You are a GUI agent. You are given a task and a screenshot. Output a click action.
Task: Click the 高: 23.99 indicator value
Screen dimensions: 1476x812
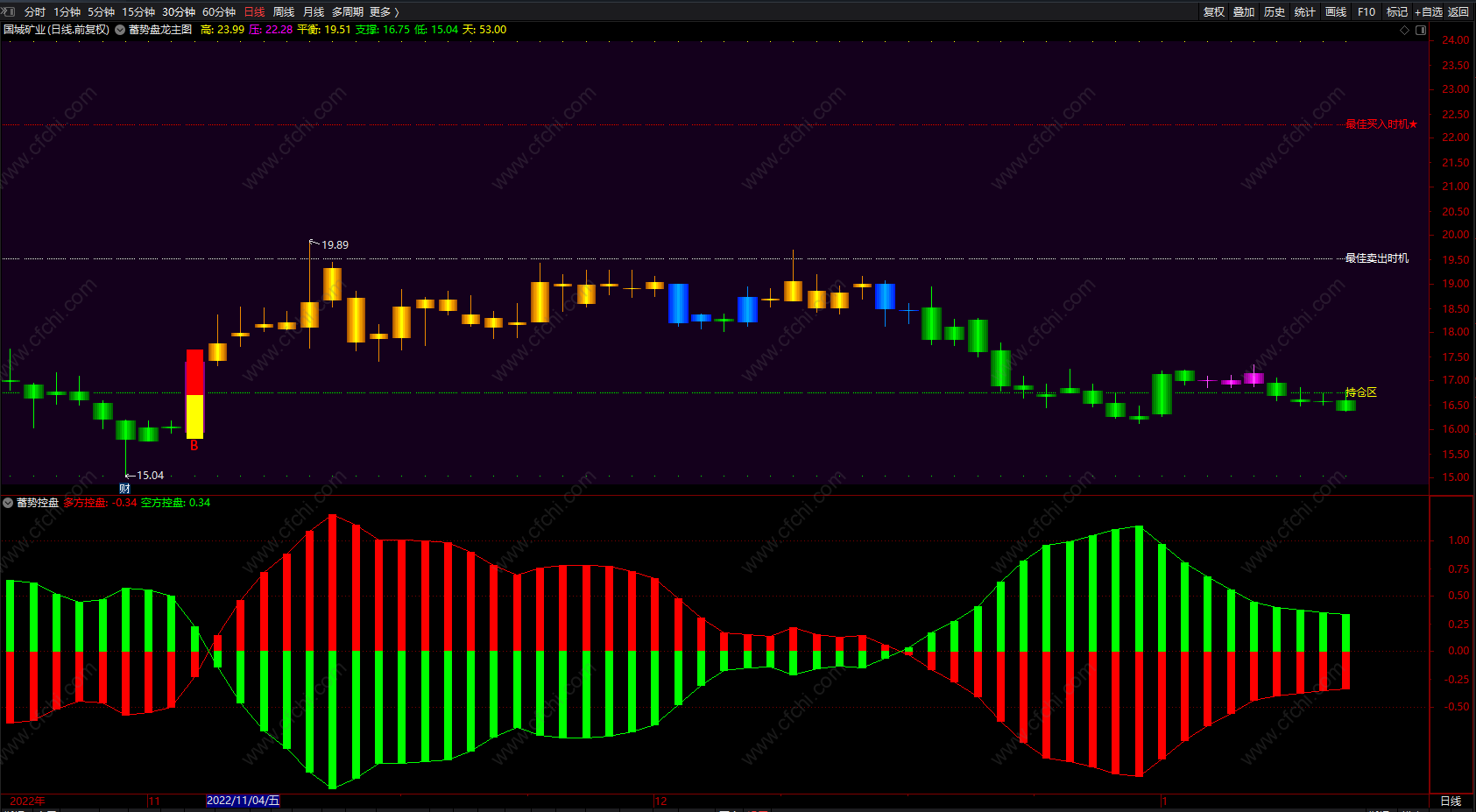tap(222, 30)
